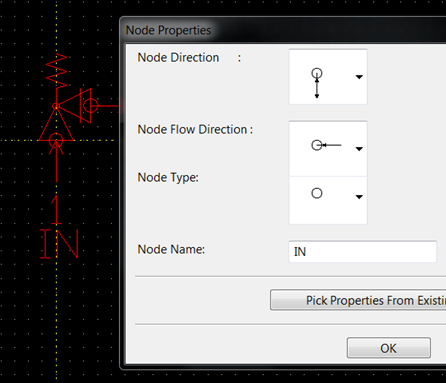Click the Node Type label
This screenshot has height=383, width=446.
tap(168, 177)
